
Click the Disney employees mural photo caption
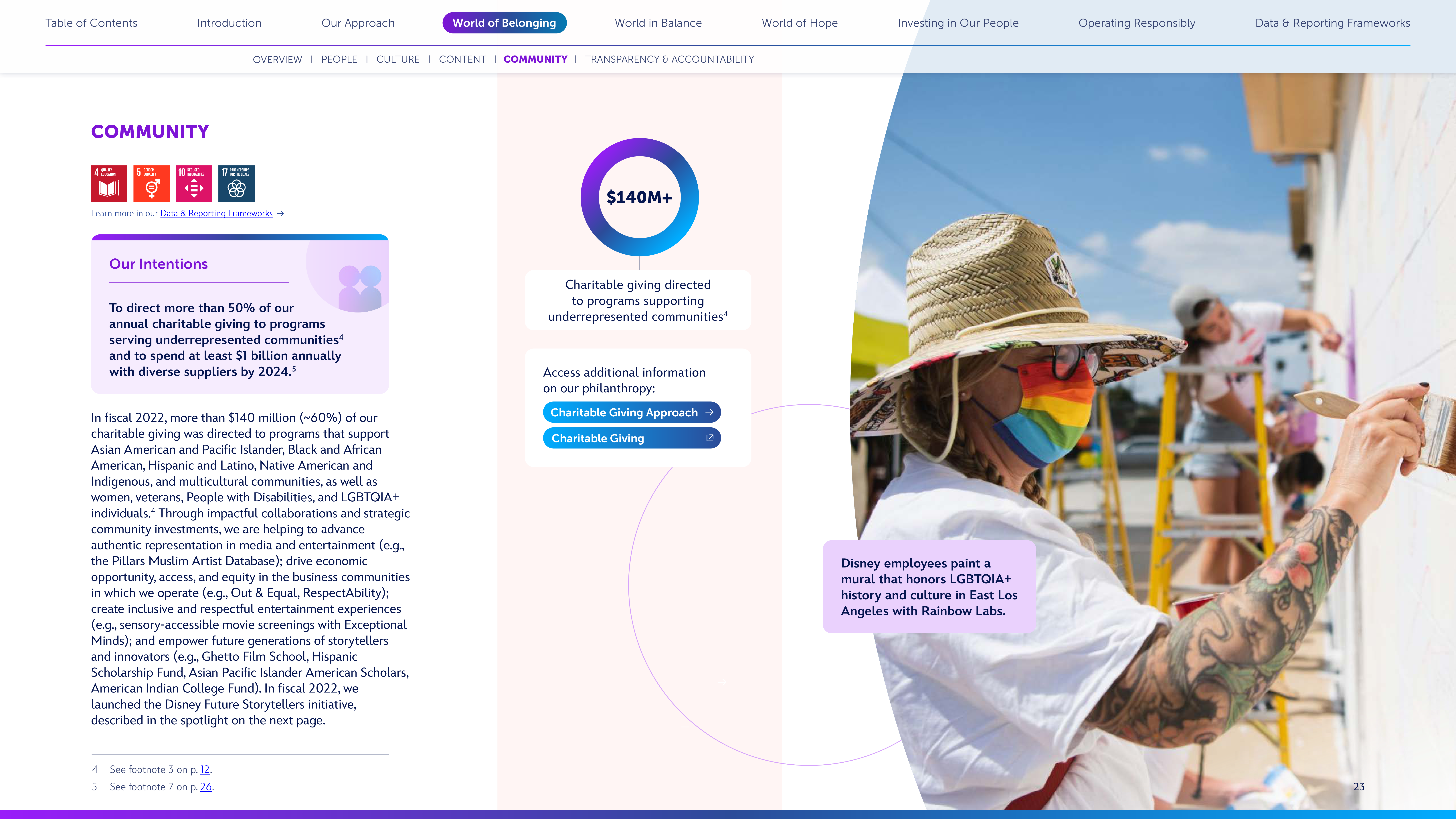click(x=929, y=587)
